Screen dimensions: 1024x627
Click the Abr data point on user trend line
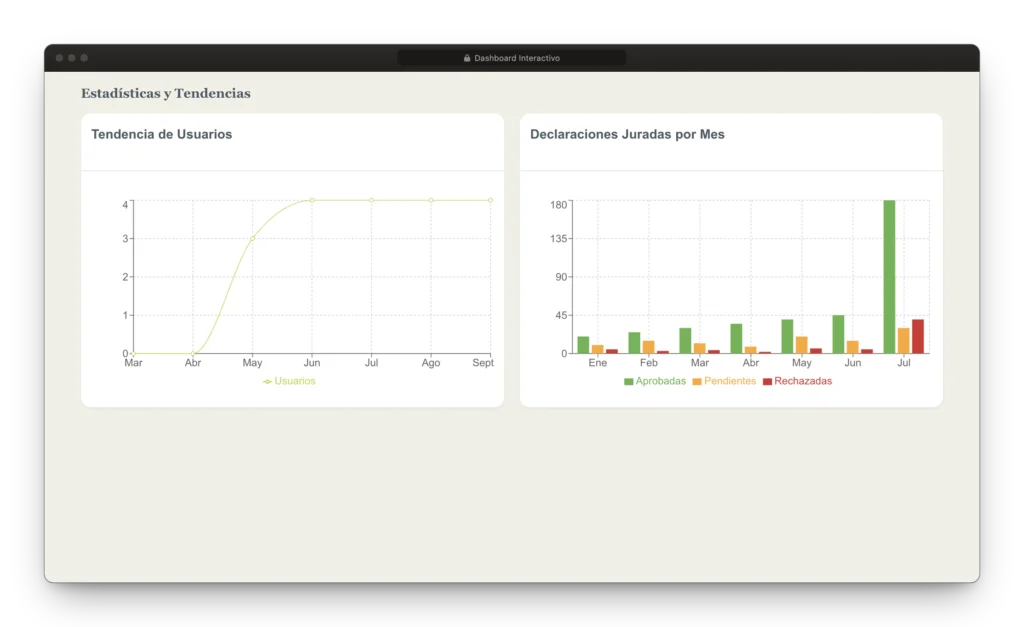[x=193, y=353]
